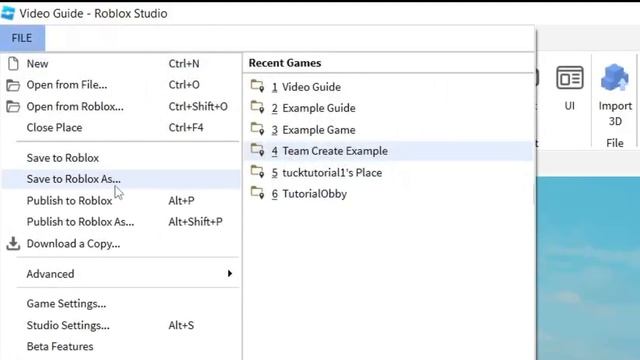Click the folder icon beside TutorialObby

coord(258,193)
